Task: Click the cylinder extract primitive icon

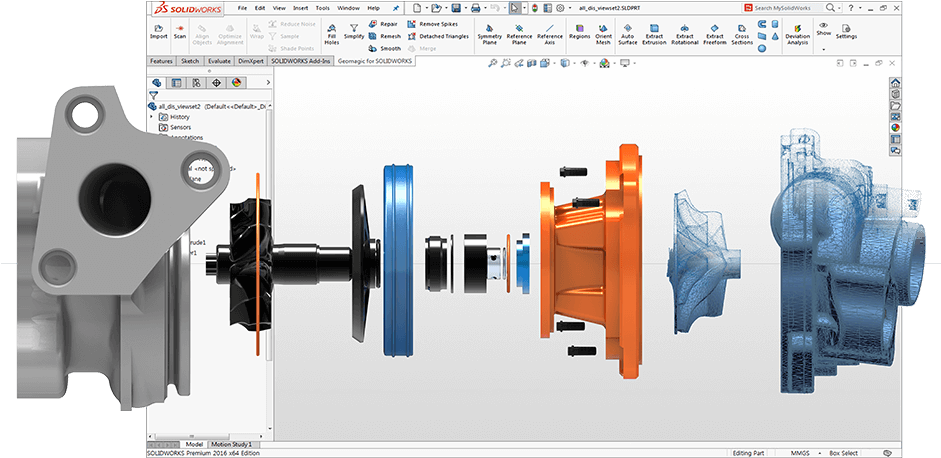Action: pos(774,24)
